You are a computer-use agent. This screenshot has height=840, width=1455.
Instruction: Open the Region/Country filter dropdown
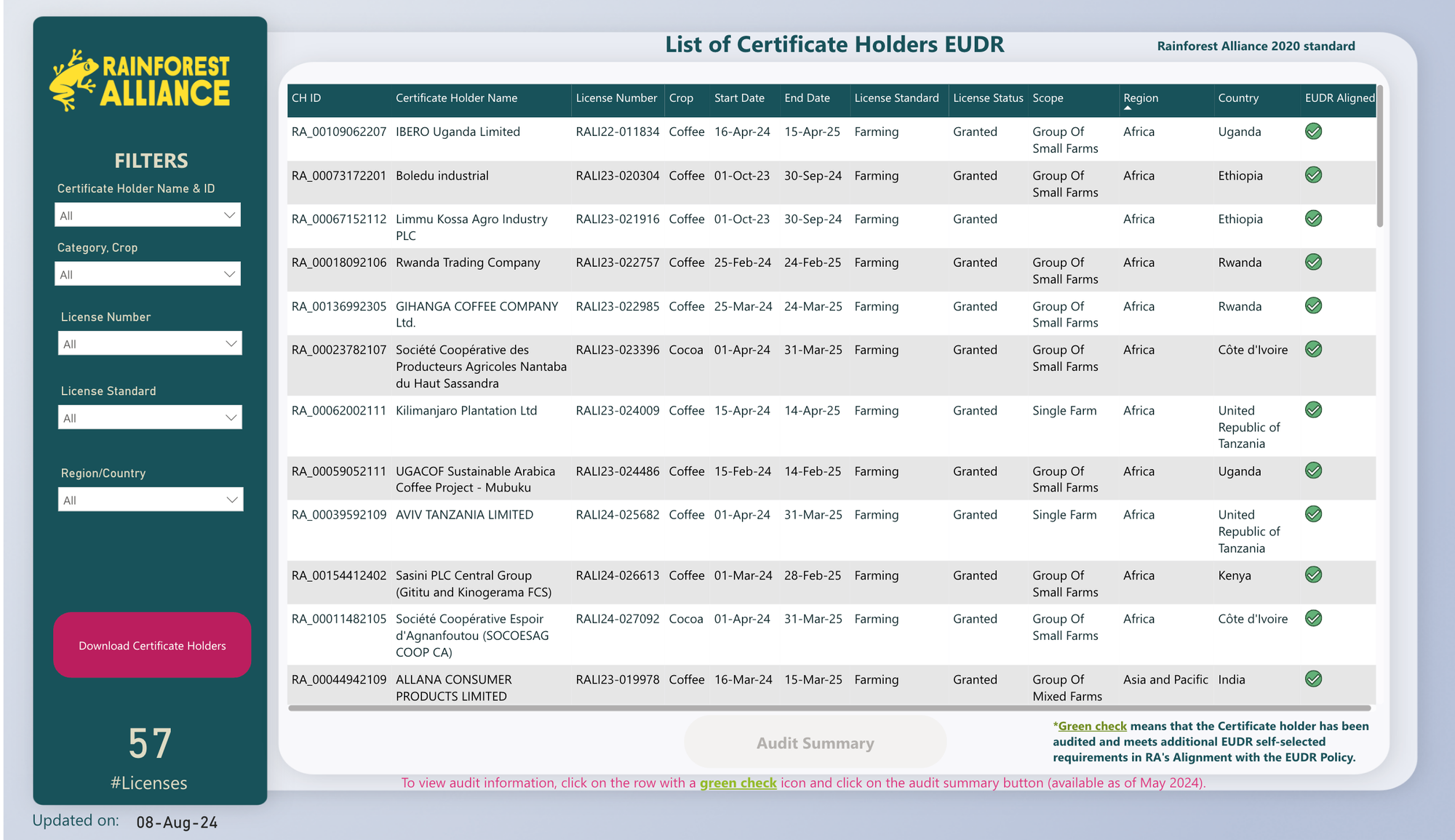coord(151,500)
